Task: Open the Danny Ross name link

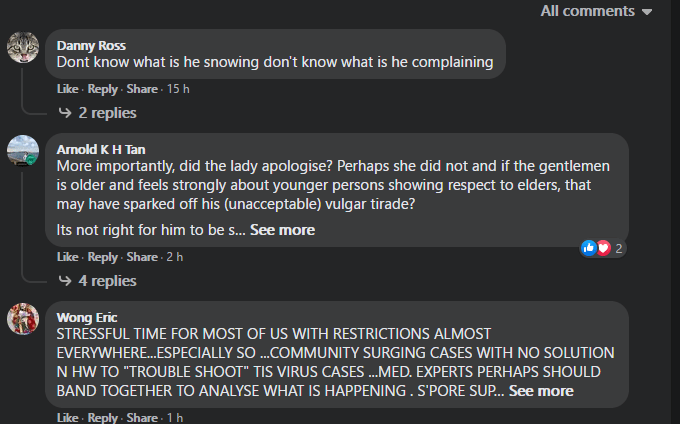Action: click(x=91, y=46)
